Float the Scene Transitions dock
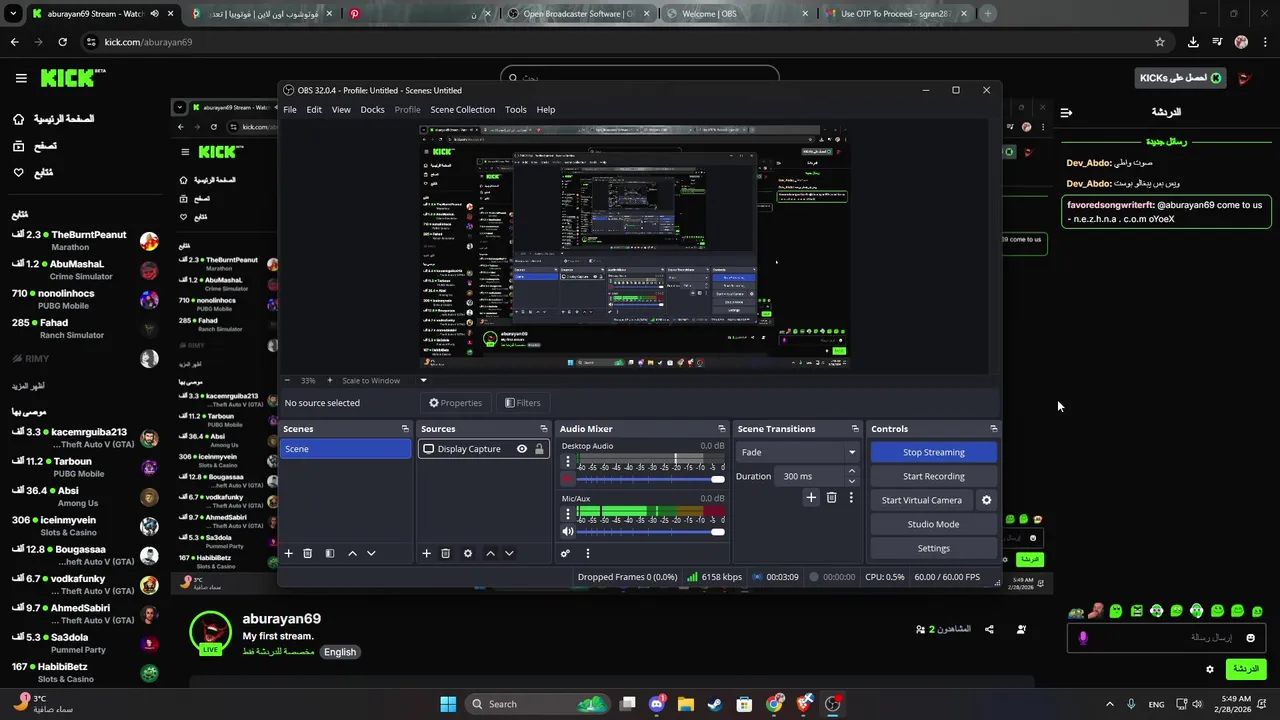This screenshot has height=720, width=1280. pyautogui.click(x=855, y=429)
